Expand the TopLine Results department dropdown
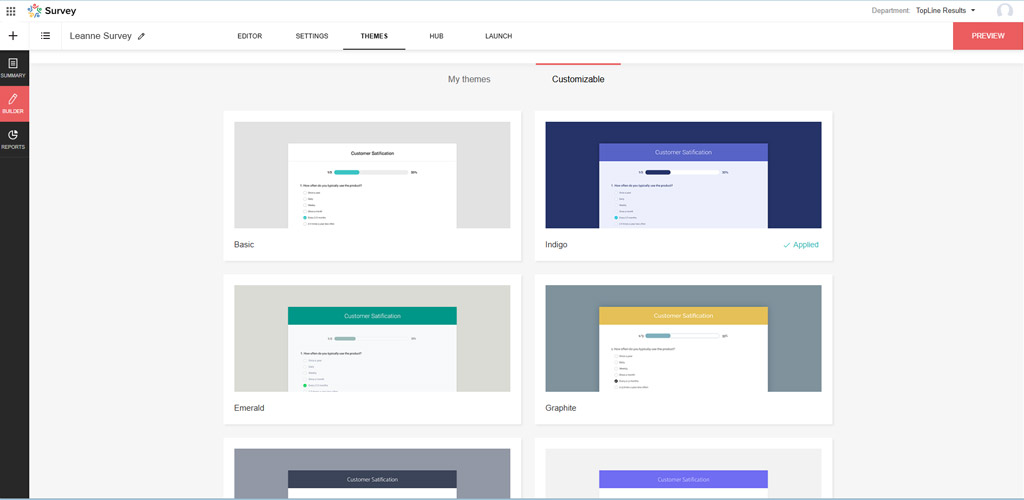 [946, 10]
